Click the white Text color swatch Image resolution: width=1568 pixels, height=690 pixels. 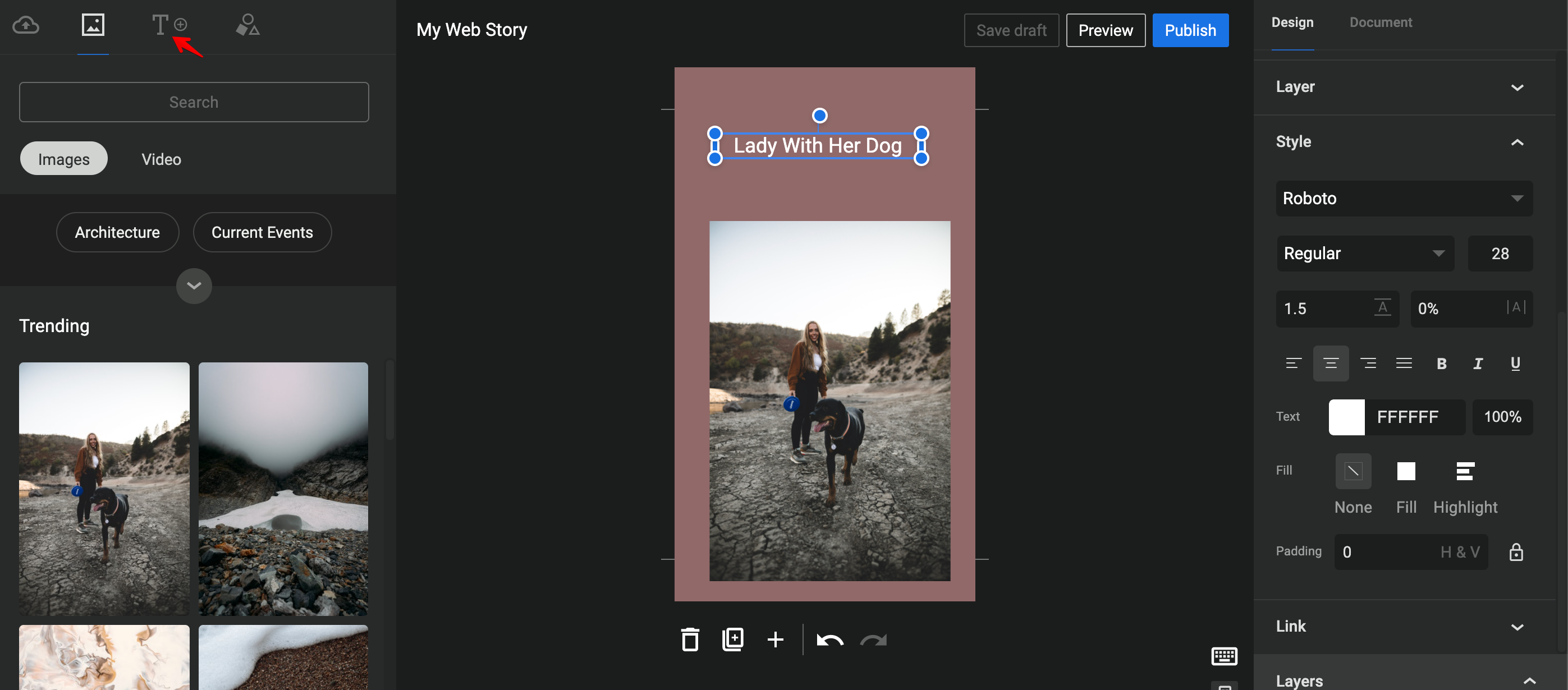1346,417
